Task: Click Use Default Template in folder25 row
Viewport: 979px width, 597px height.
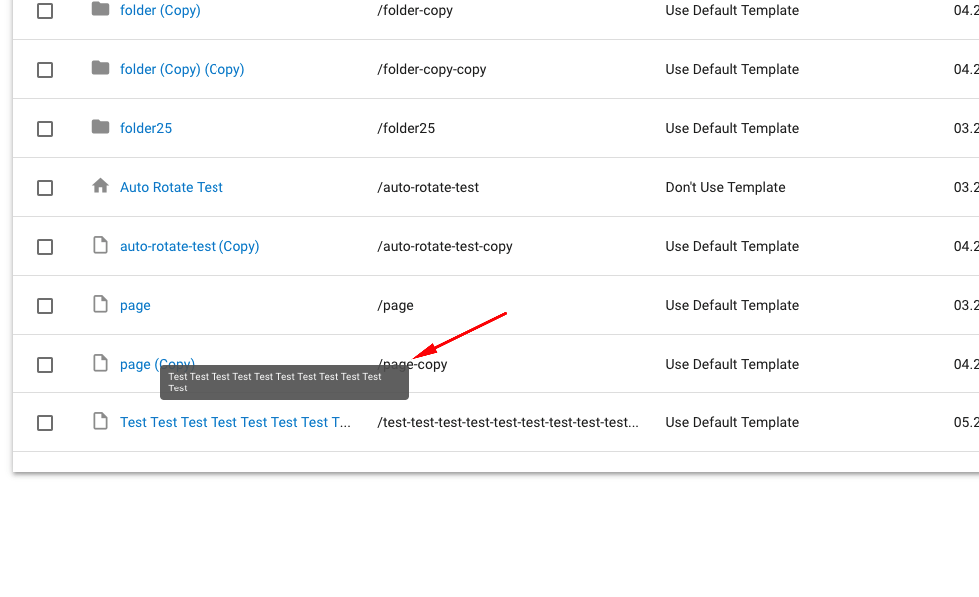Action: coord(732,129)
